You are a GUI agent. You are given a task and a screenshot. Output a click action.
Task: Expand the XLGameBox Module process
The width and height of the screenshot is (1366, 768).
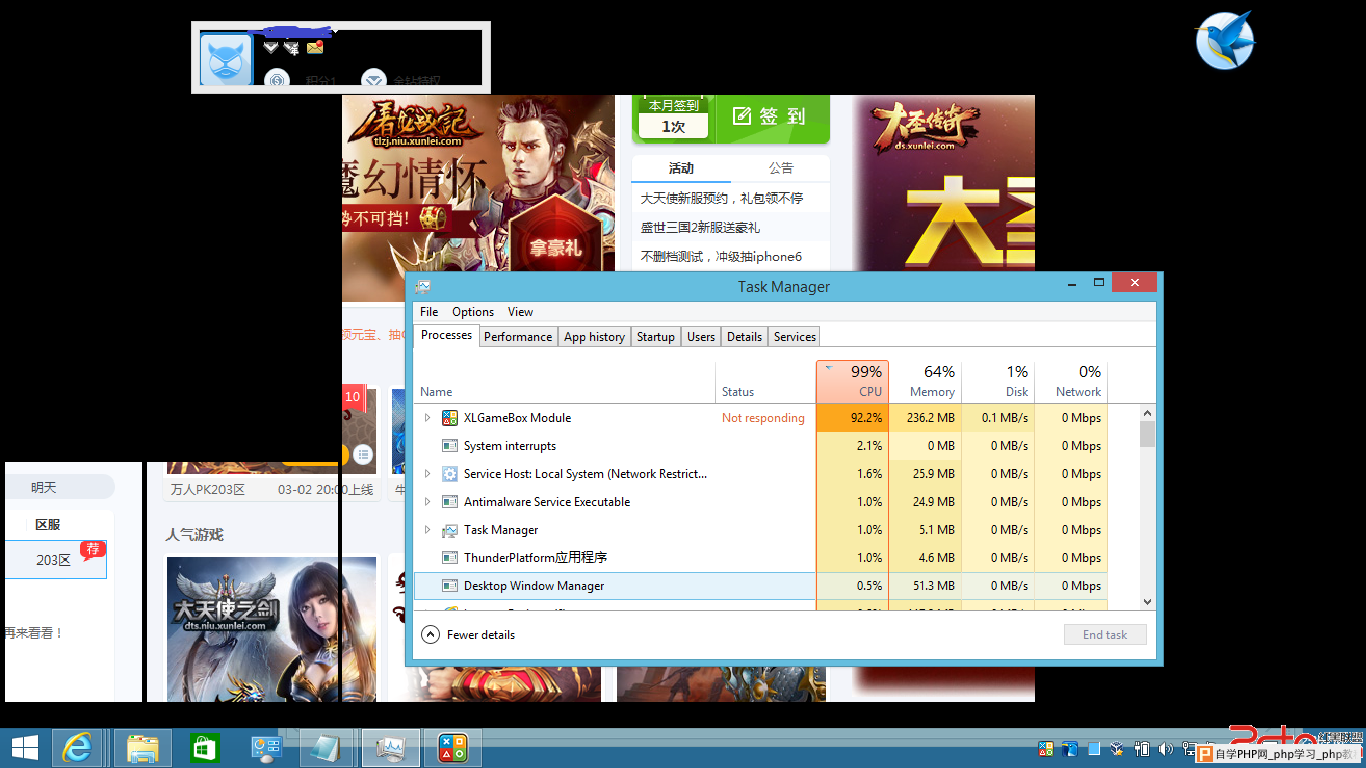click(x=428, y=418)
